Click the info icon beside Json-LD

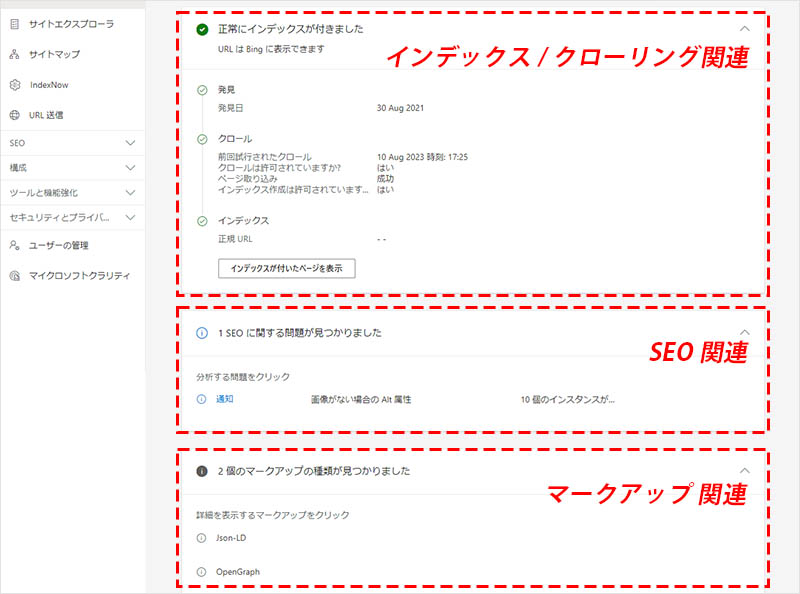202,538
